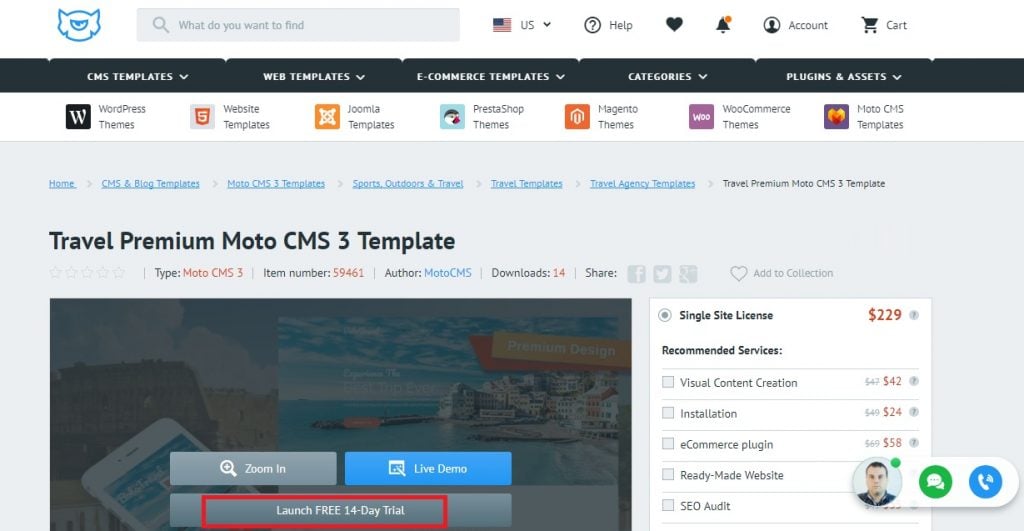Type in the search input field
This screenshot has height=531, width=1024.
pos(310,25)
